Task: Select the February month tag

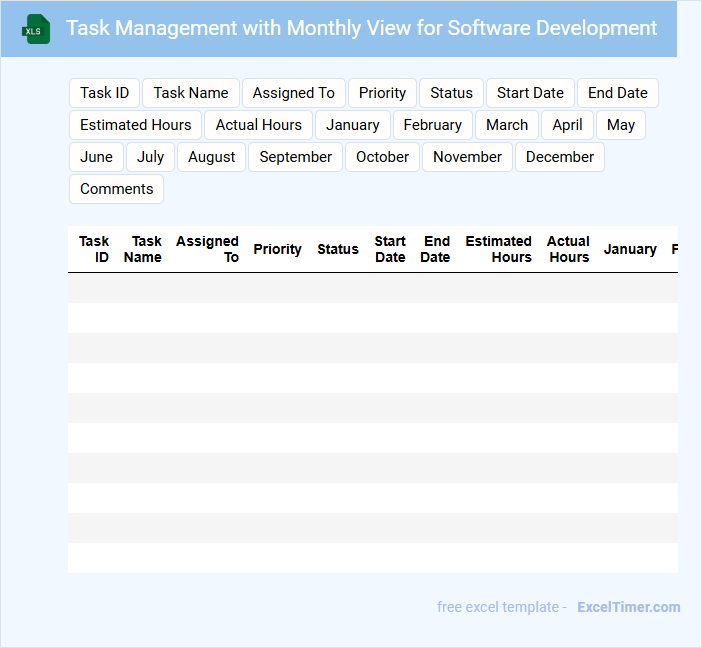Action: [432, 125]
